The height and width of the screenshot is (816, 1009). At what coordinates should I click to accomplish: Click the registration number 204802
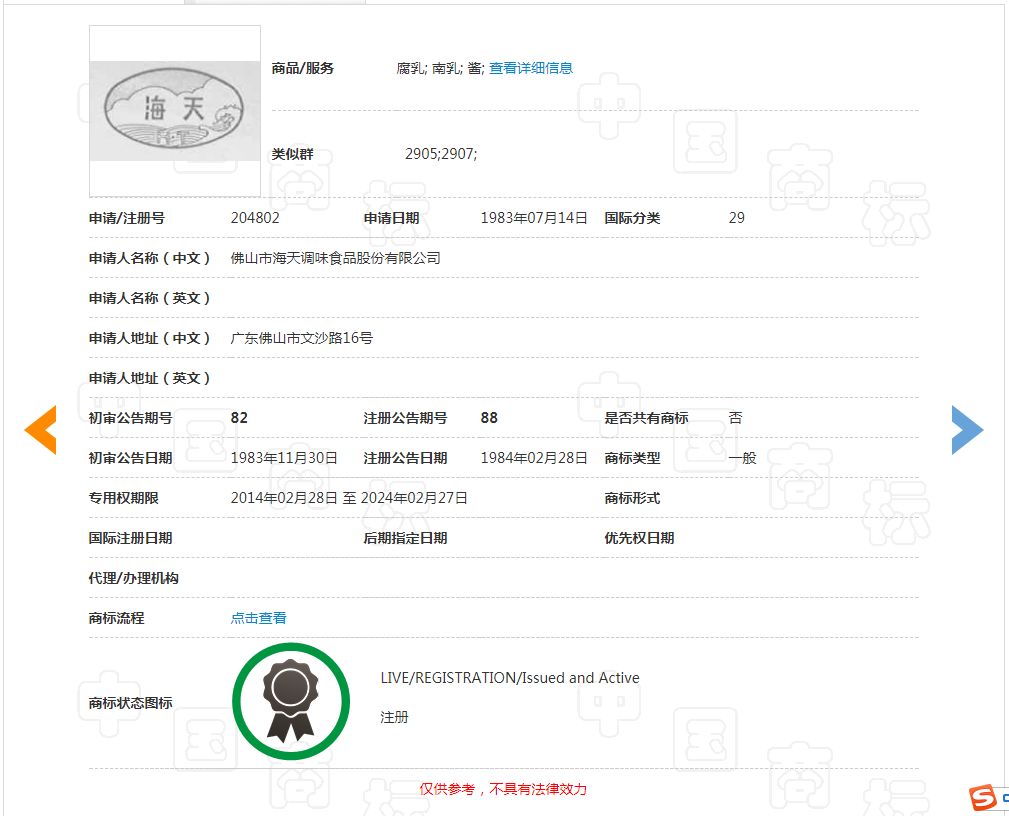pos(255,218)
